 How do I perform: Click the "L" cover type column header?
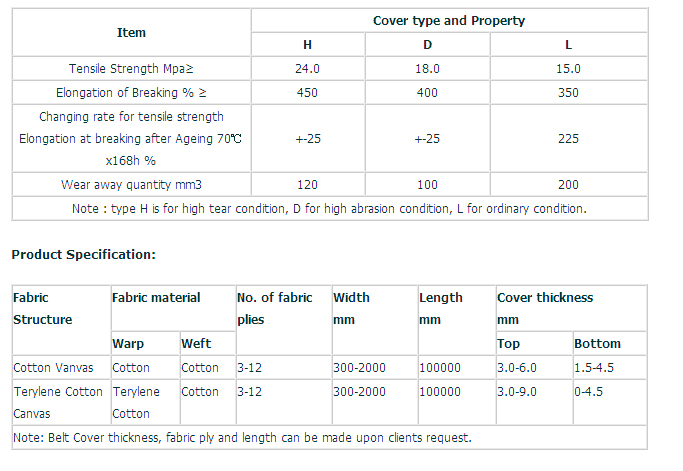click(x=568, y=46)
